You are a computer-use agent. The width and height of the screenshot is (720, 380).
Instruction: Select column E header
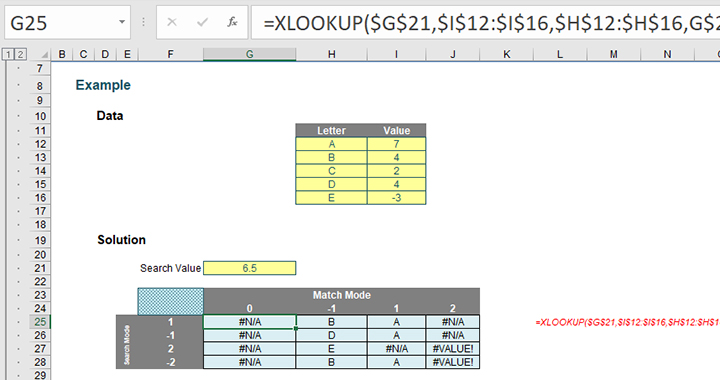127,54
